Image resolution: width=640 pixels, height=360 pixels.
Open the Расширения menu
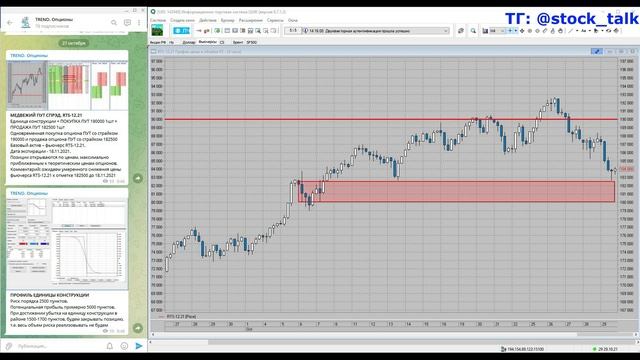251,20
